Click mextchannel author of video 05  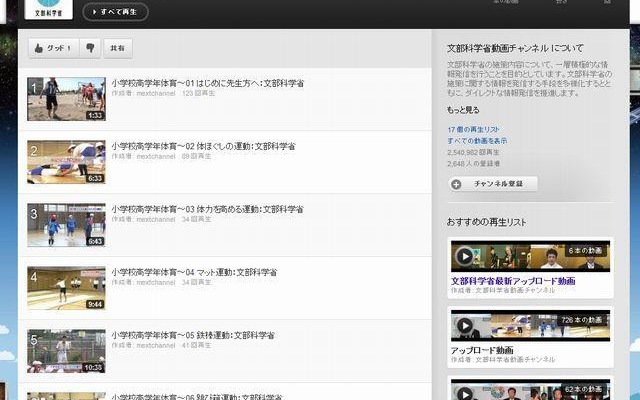pyautogui.click(x=156, y=345)
